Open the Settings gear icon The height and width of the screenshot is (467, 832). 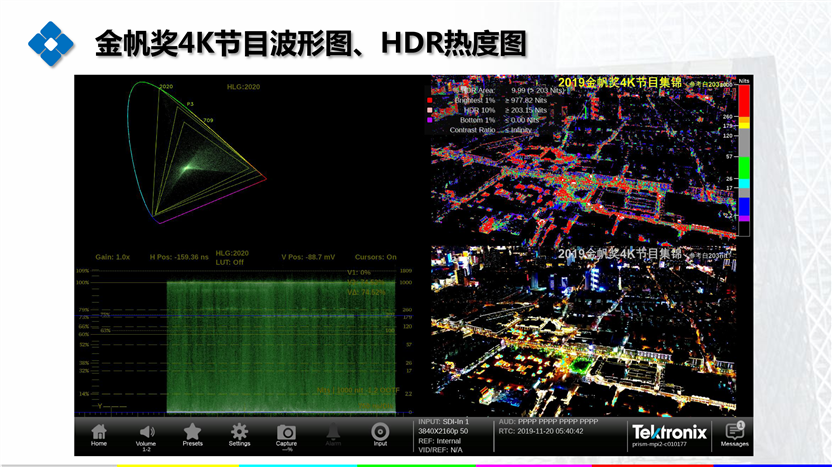(239, 433)
